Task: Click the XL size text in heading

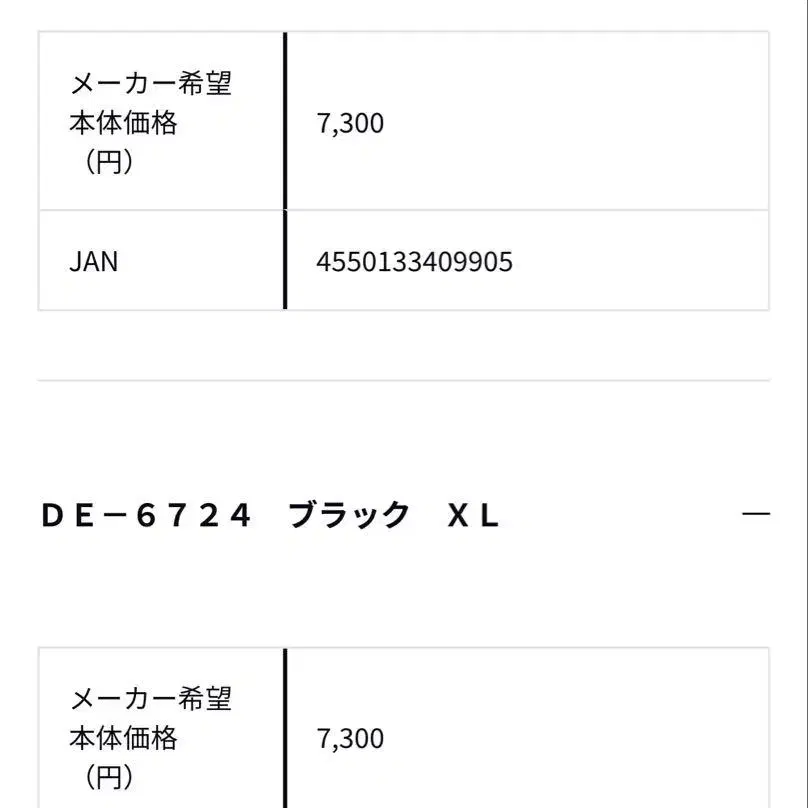Action: 472,515
